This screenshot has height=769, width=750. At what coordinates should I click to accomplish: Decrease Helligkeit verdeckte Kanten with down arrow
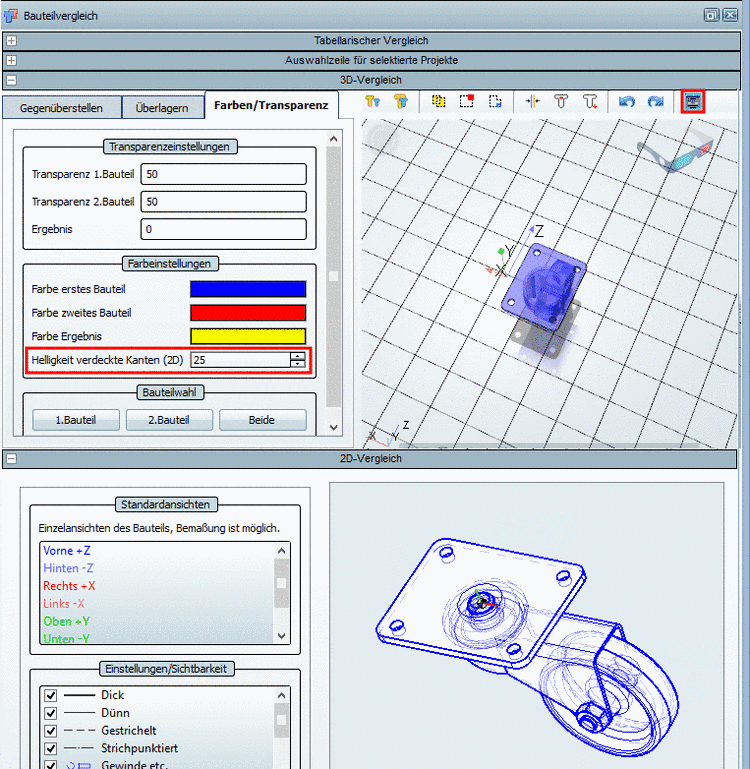(x=298, y=364)
